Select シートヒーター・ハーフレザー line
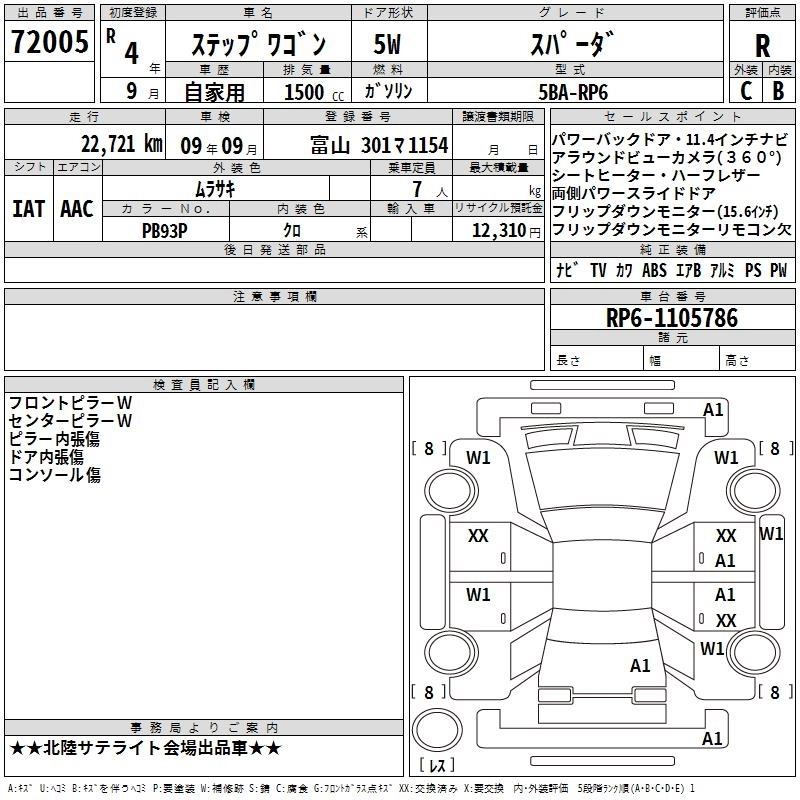The image size is (800, 800). pos(656,175)
